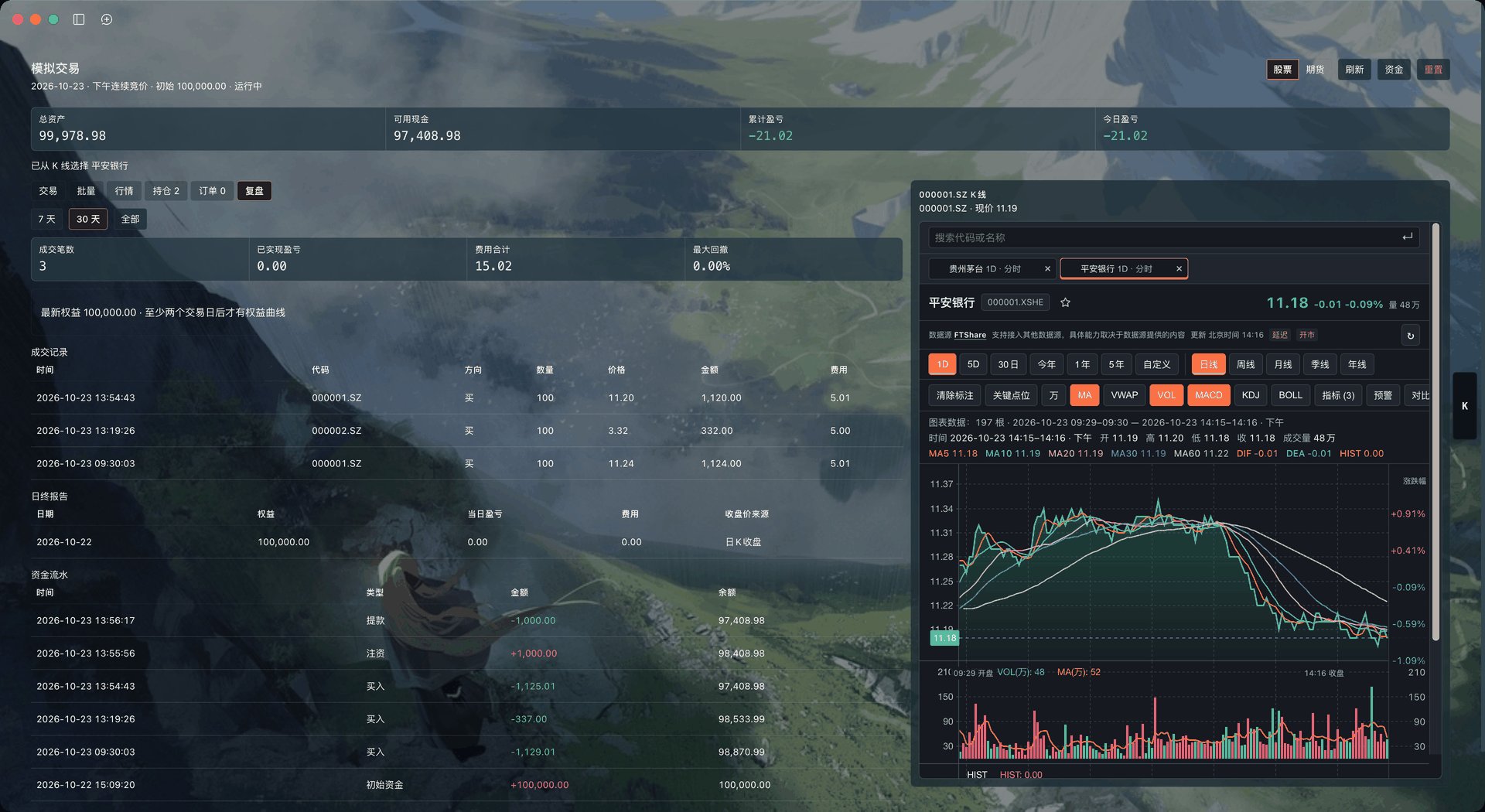
Task: Switch to the 股票 mode
Action: tap(1282, 70)
